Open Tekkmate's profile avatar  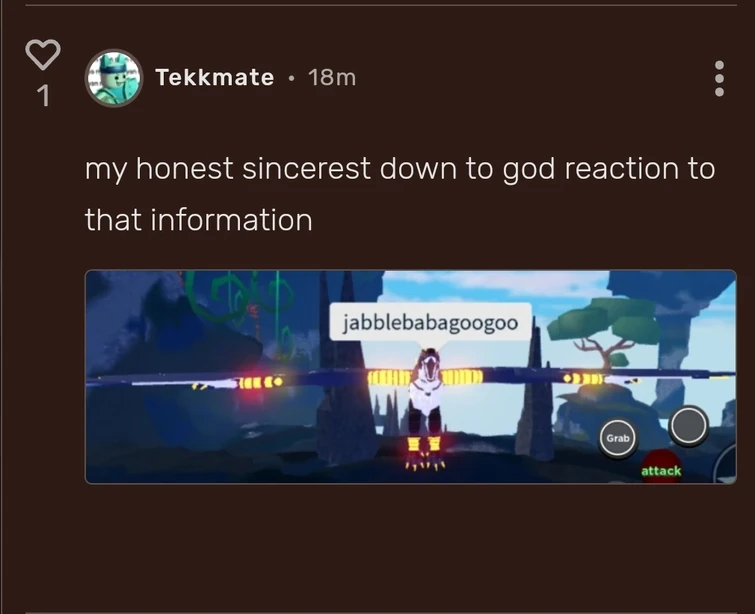coord(114,78)
